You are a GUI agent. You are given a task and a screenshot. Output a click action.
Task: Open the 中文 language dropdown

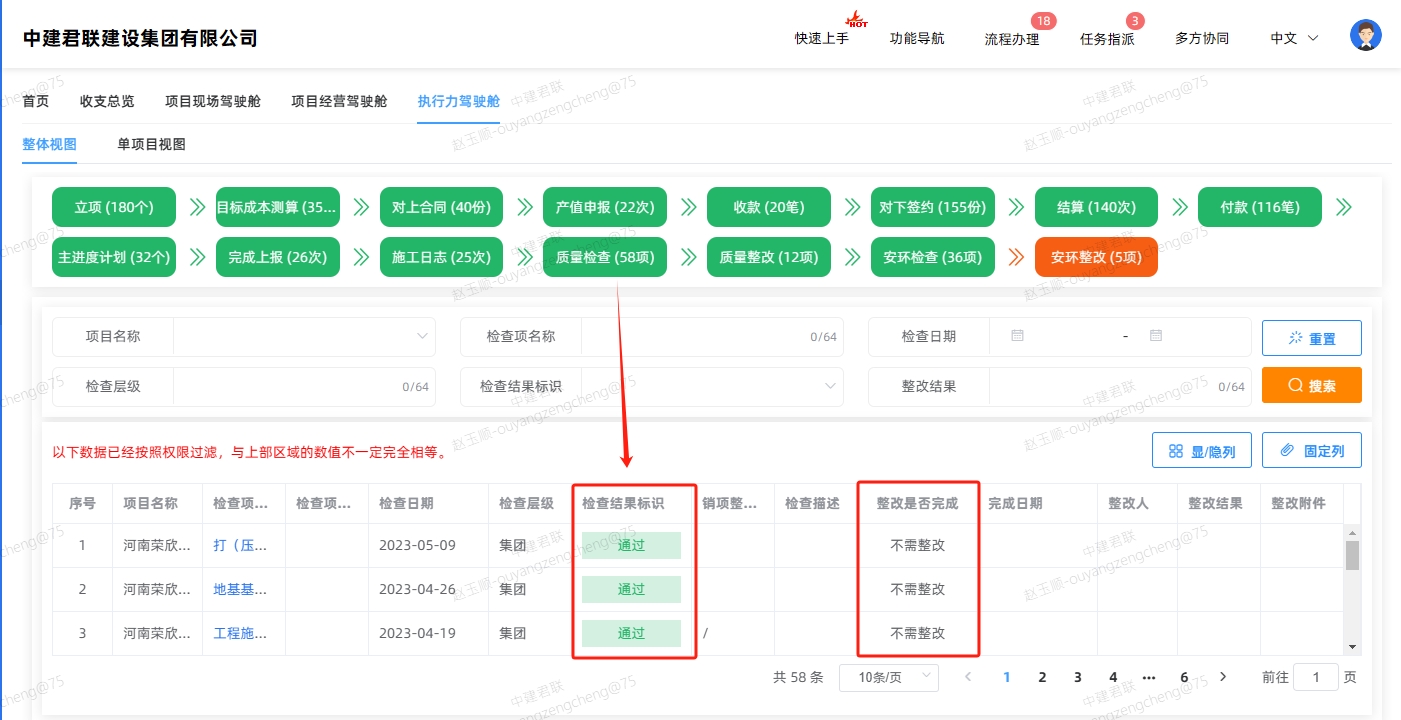click(1292, 38)
